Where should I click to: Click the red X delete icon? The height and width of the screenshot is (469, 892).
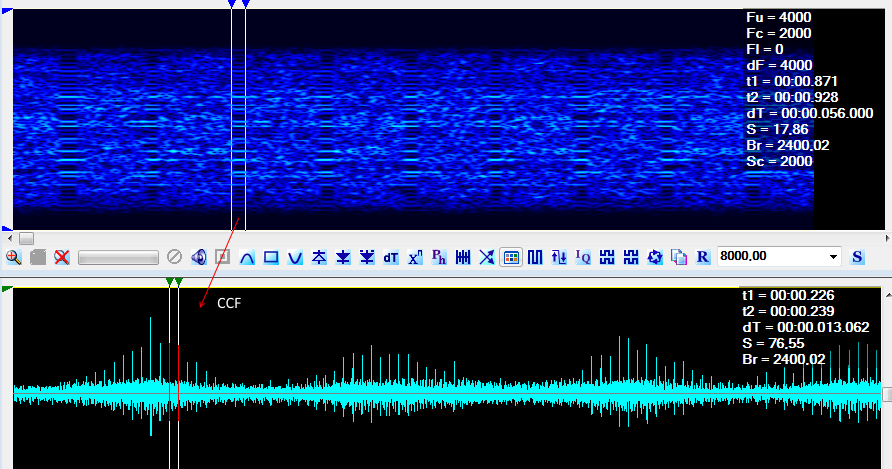[62, 257]
